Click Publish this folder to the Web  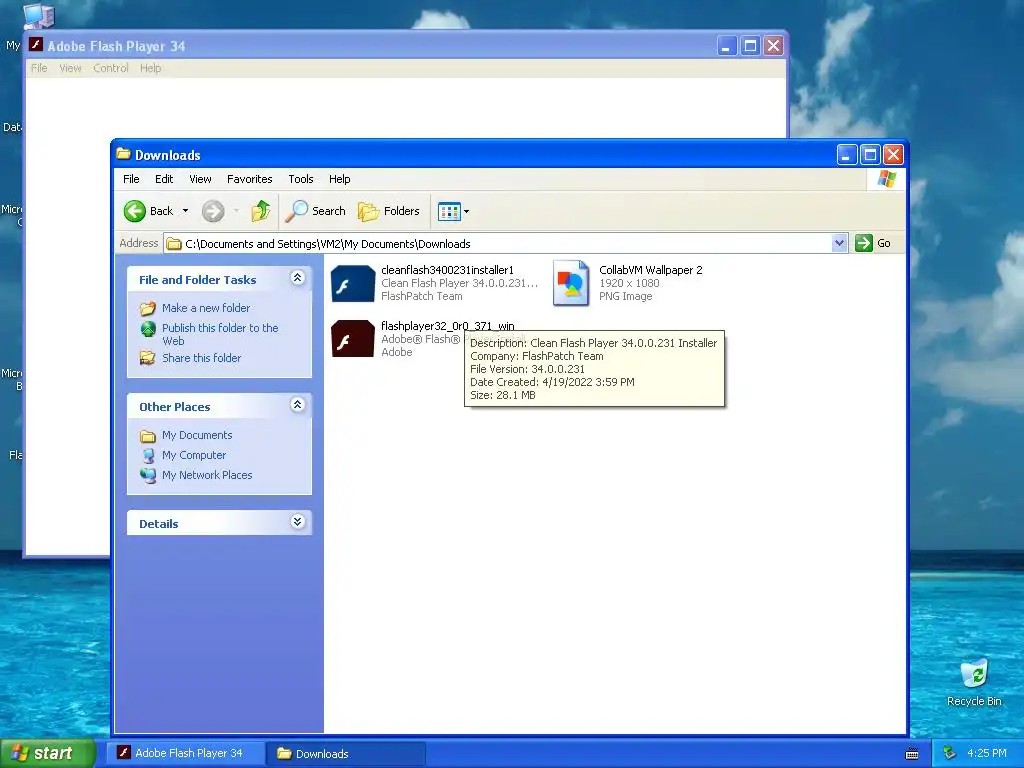point(220,334)
